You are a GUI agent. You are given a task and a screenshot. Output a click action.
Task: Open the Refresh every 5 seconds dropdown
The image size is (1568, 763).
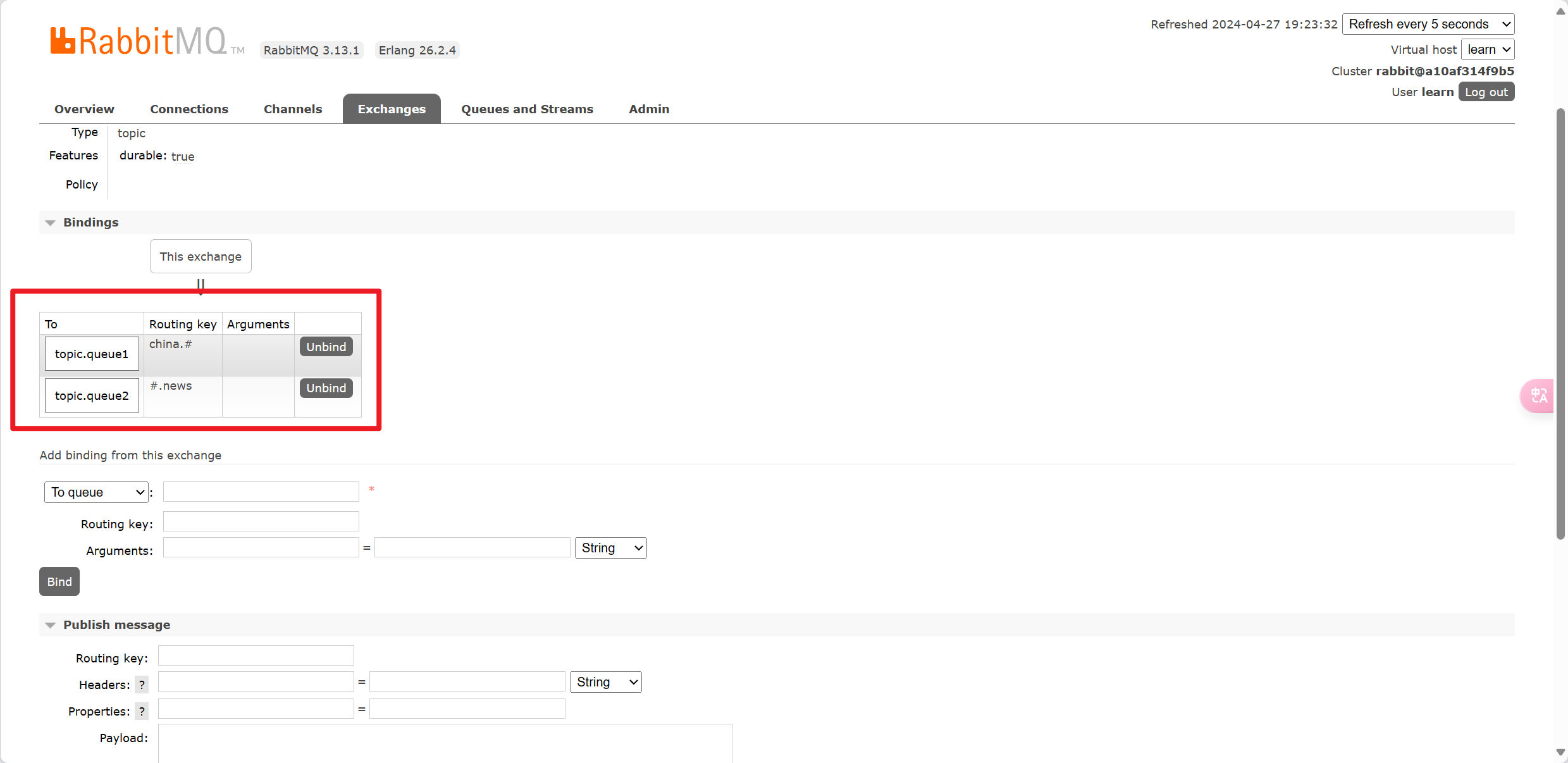(x=1428, y=24)
